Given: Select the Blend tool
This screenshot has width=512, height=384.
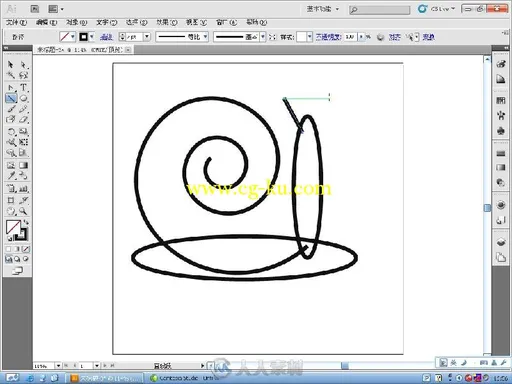Looking at the screenshot, I should [x=23, y=176].
